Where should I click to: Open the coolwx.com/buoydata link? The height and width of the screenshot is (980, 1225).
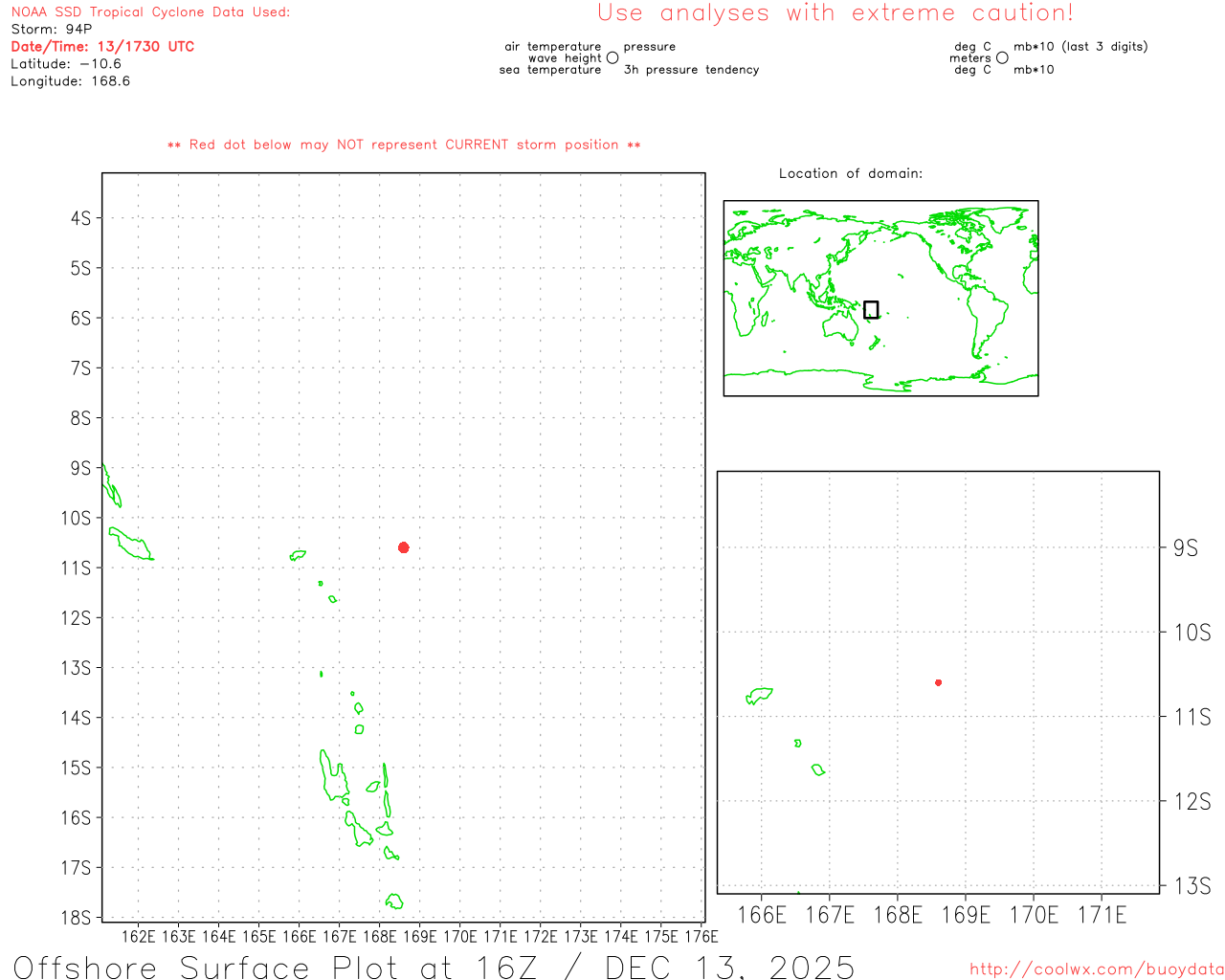(1097, 969)
